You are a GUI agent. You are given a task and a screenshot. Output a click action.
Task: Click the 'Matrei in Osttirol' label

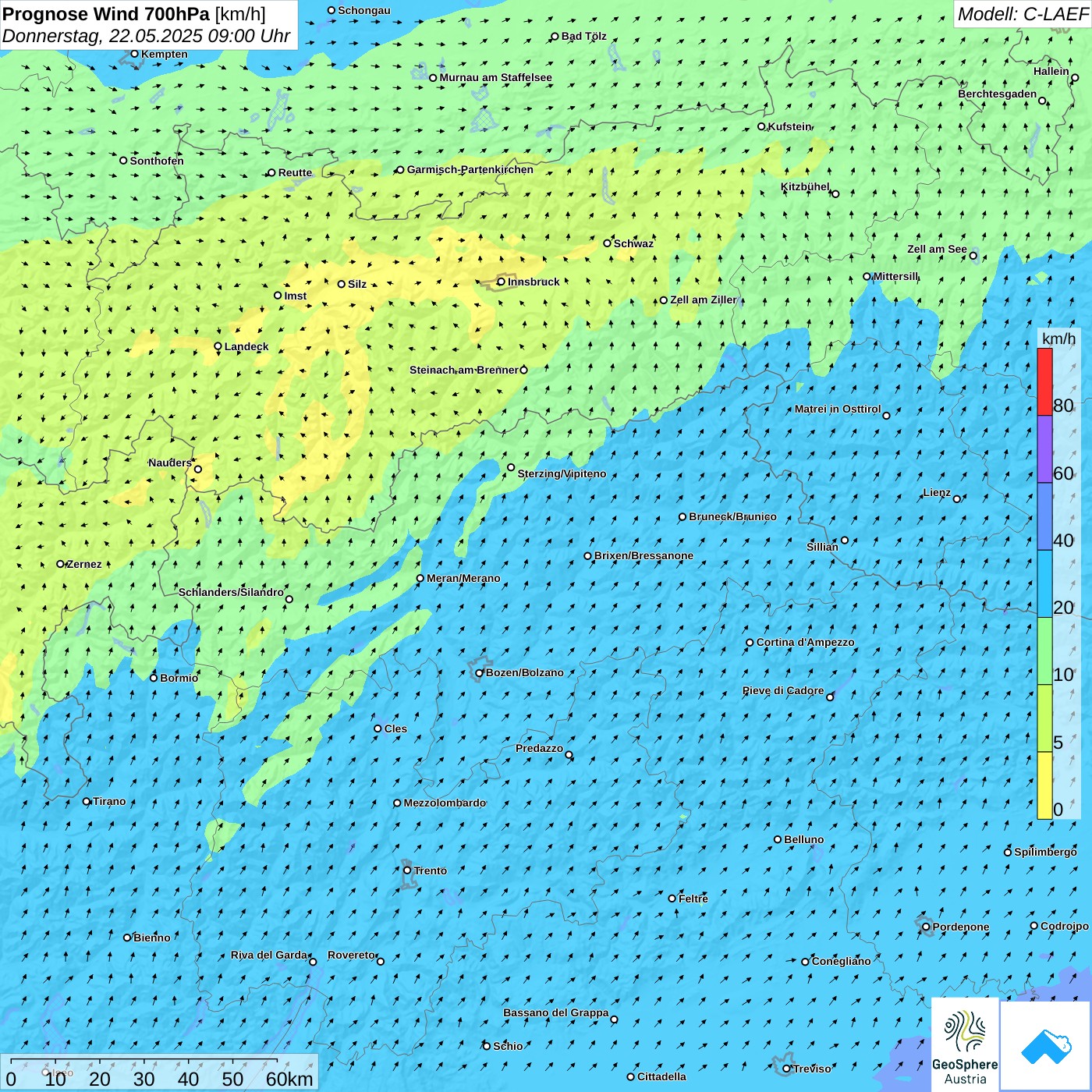pyautogui.click(x=838, y=409)
